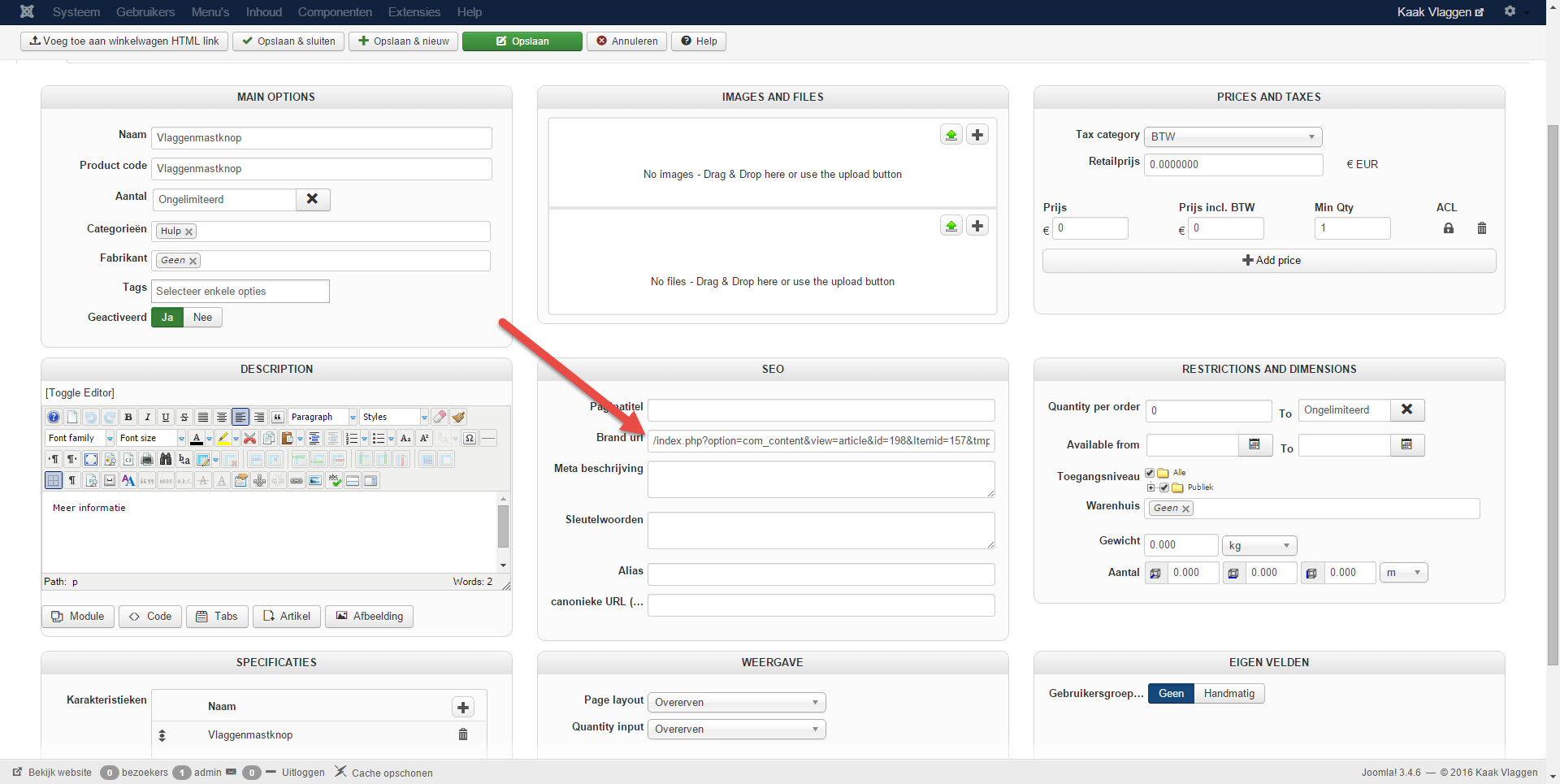This screenshot has height=784, width=1560.
Task: Delete price row with trash icon
Action: point(1481,228)
